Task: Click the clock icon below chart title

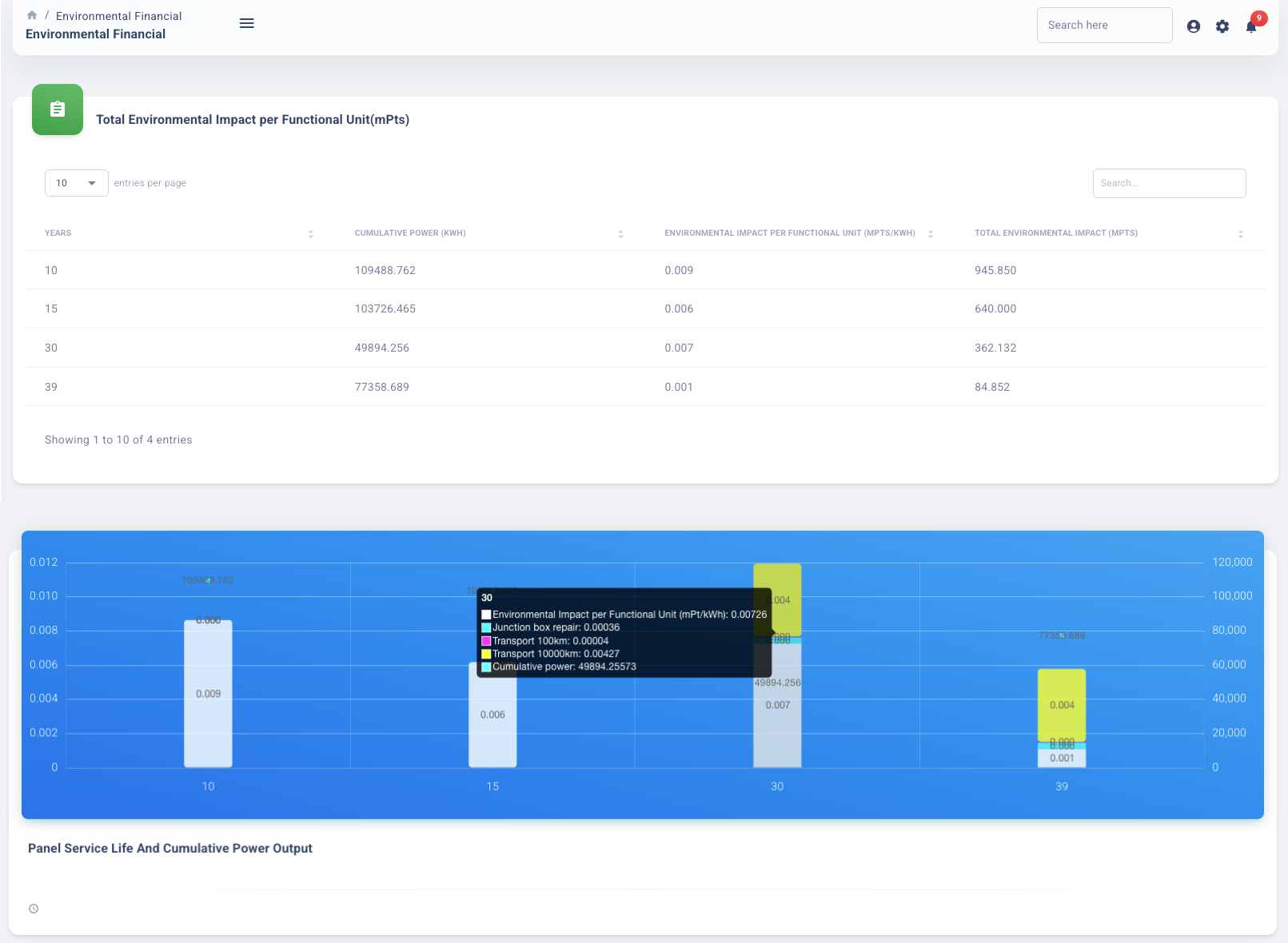Action: click(x=34, y=909)
